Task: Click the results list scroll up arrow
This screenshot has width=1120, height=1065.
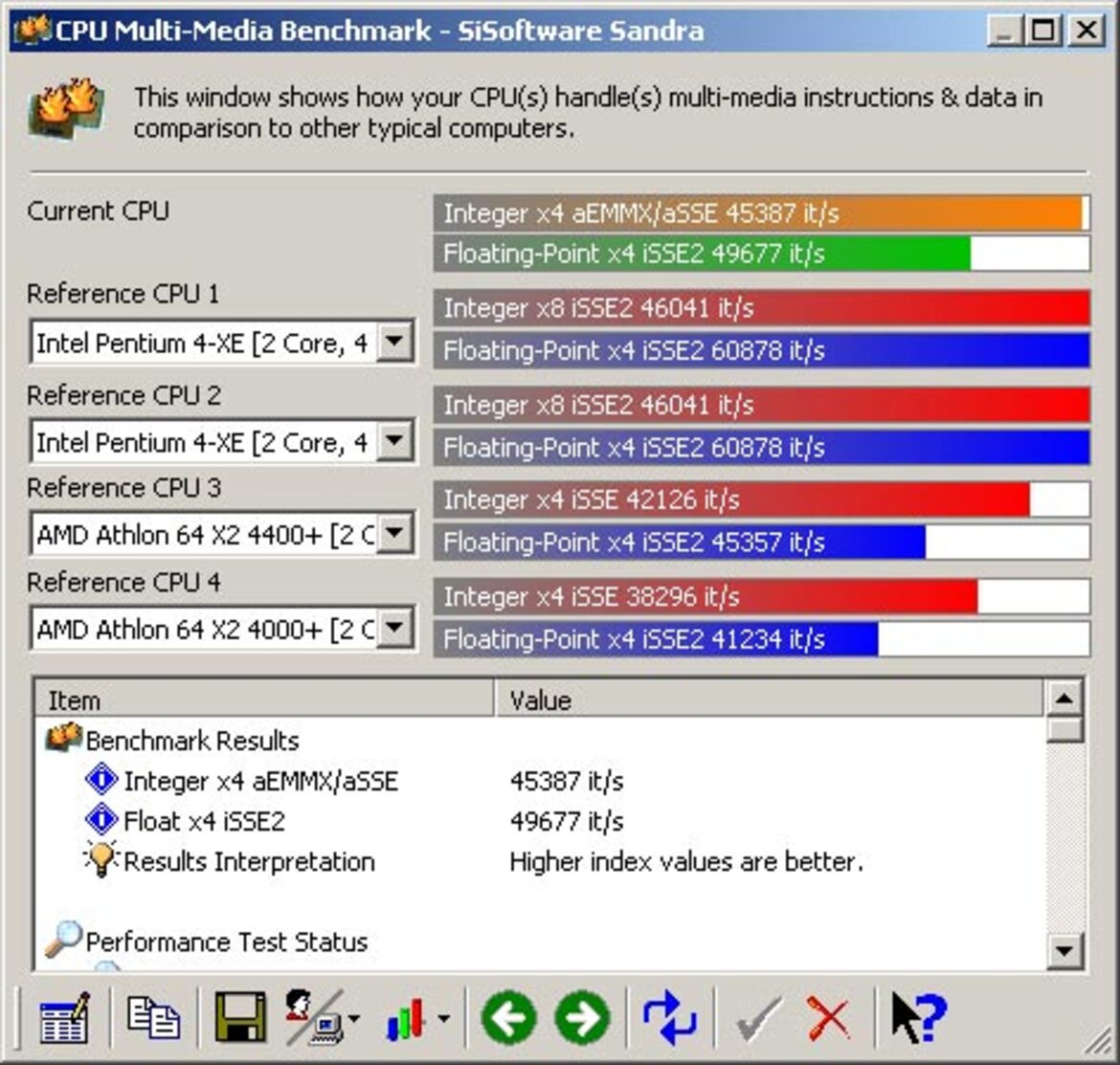Action: click(1064, 699)
